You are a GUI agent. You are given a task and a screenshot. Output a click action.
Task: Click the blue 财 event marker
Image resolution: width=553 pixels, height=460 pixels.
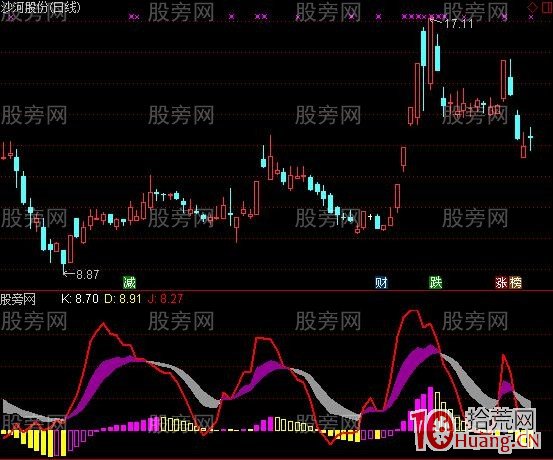tap(381, 283)
